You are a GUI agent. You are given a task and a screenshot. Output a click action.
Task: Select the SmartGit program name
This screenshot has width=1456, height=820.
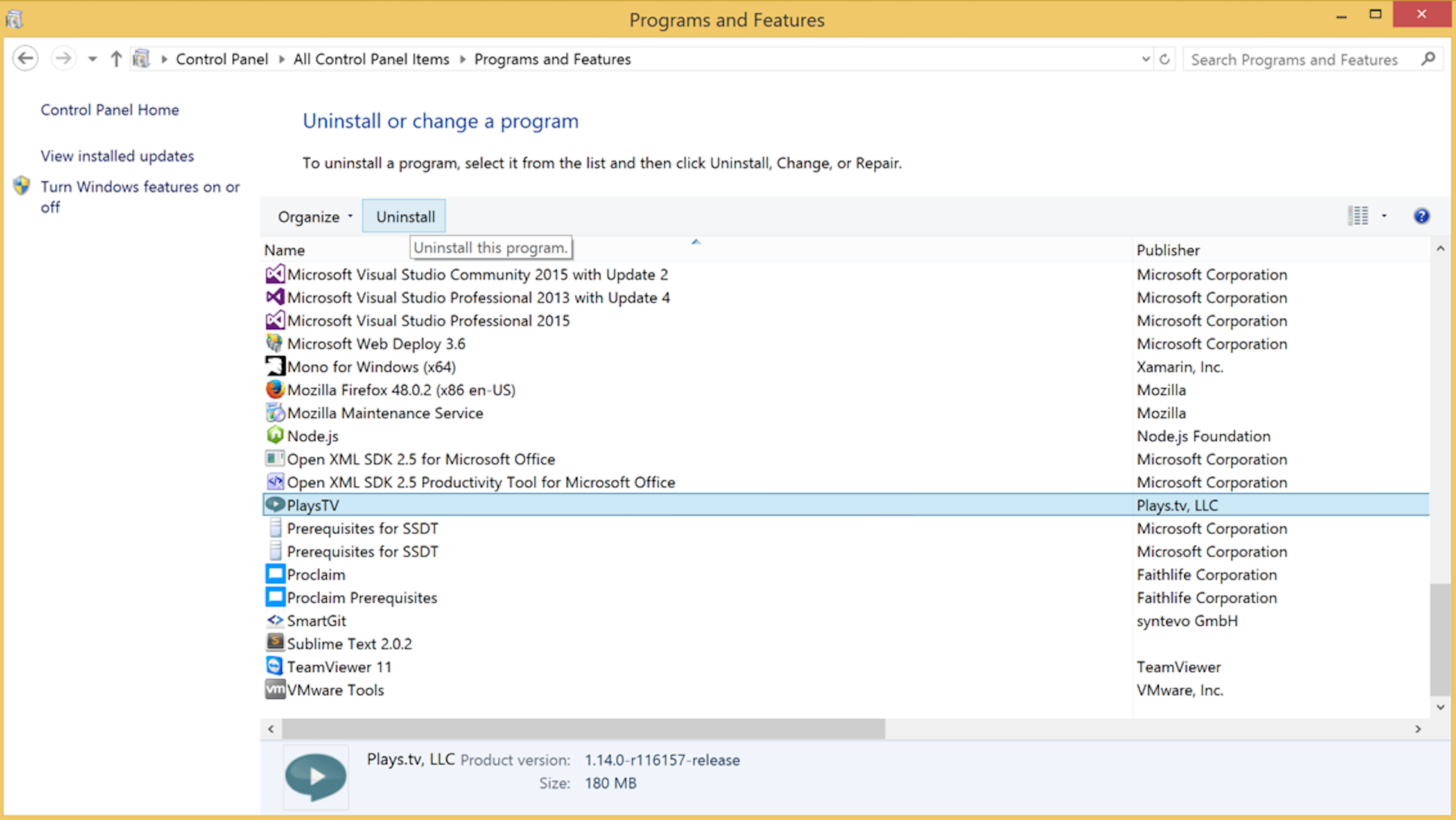click(x=316, y=621)
